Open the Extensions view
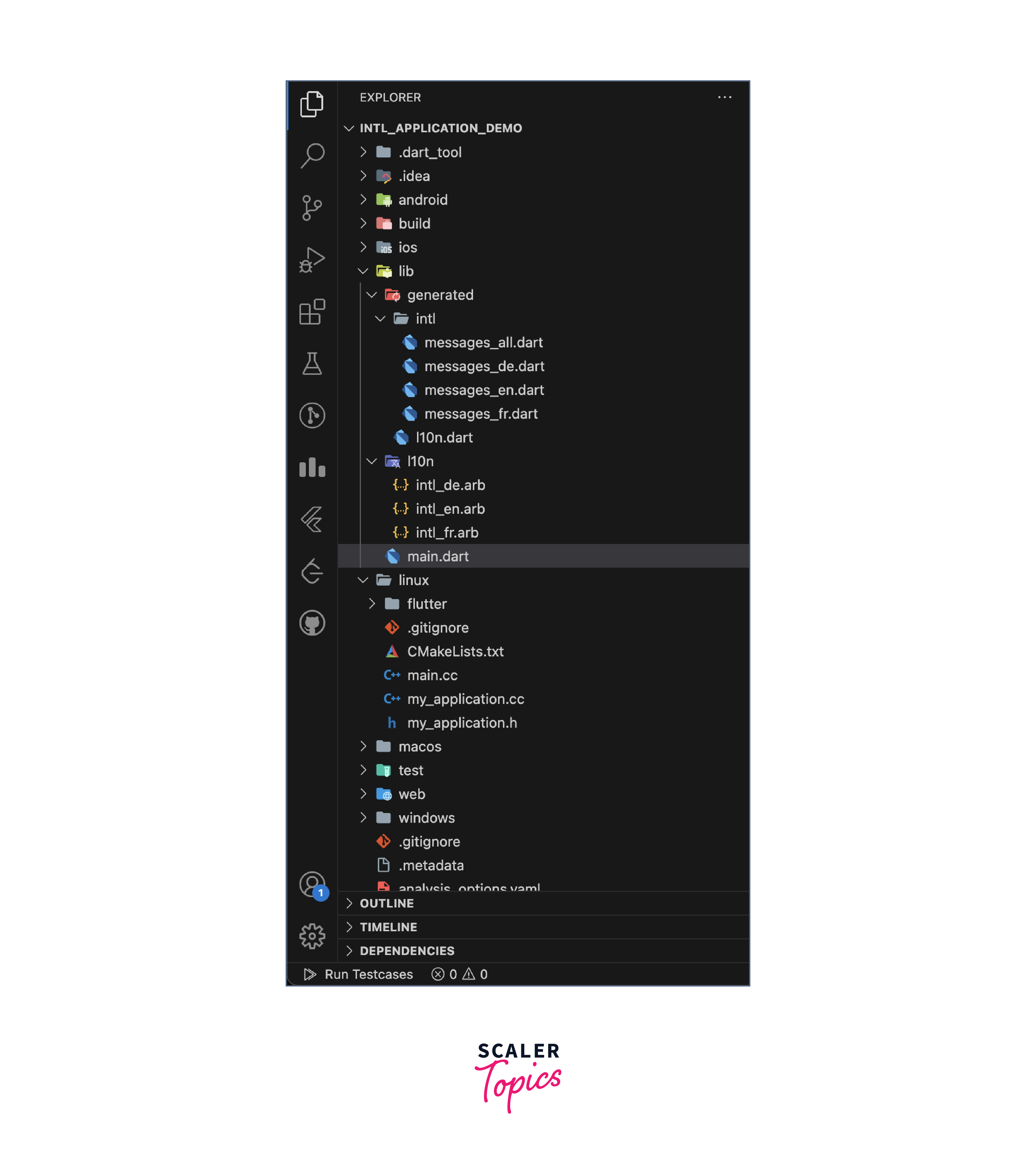Image resolution: width=1036 pixels, height=1172 pixels. click(312, 311)
